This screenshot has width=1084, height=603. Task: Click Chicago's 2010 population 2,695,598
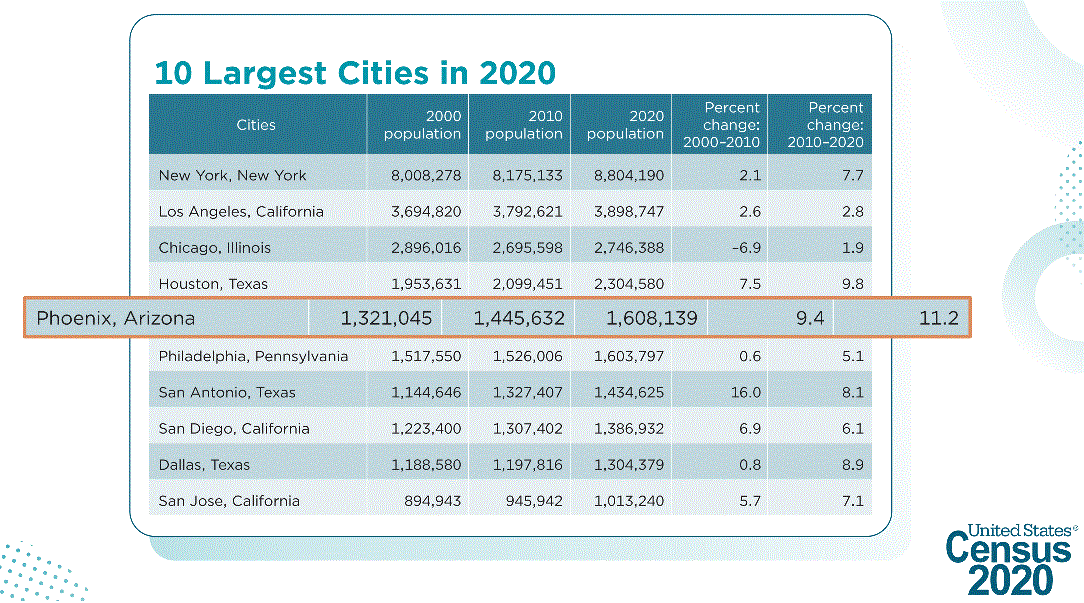tap(527, 248)
